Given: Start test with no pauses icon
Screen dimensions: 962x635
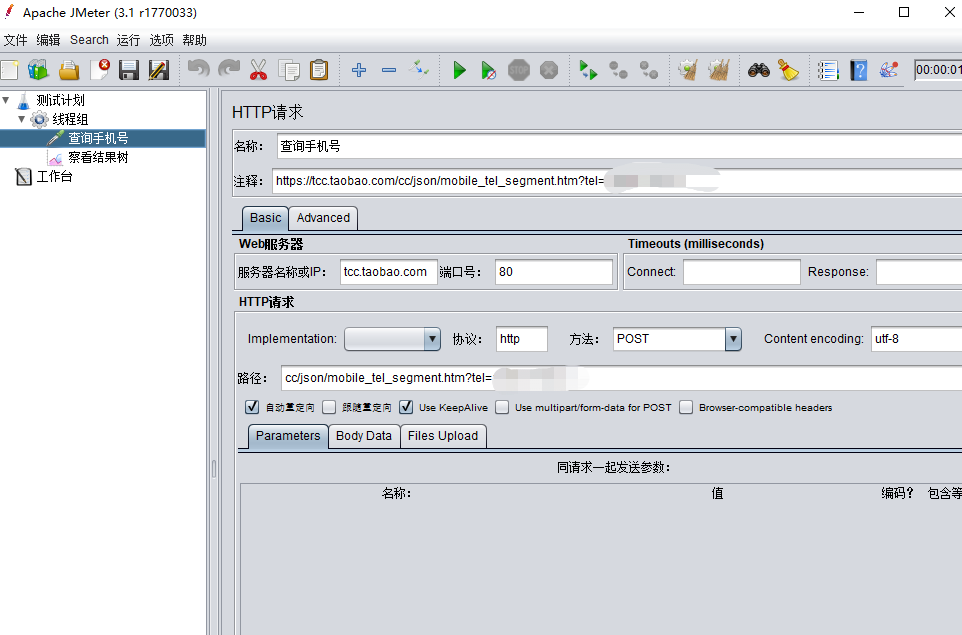Looking at the screenshot, I should pos(488,70).
